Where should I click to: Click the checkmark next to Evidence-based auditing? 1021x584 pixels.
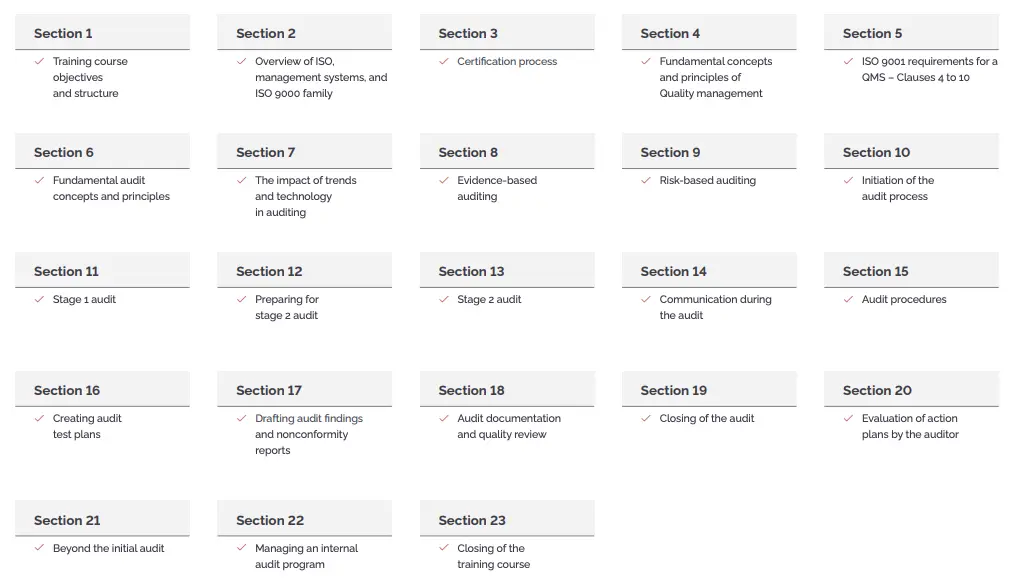[444, 180]
